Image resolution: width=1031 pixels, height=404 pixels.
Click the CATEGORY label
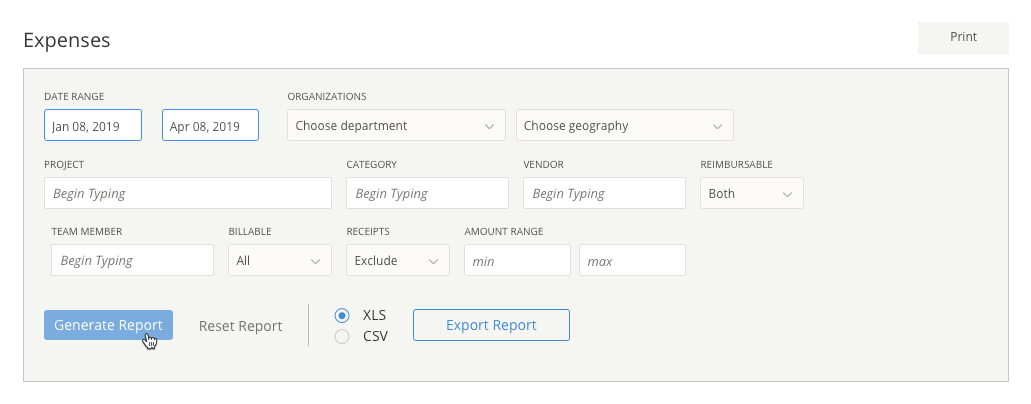pos(372,164)
